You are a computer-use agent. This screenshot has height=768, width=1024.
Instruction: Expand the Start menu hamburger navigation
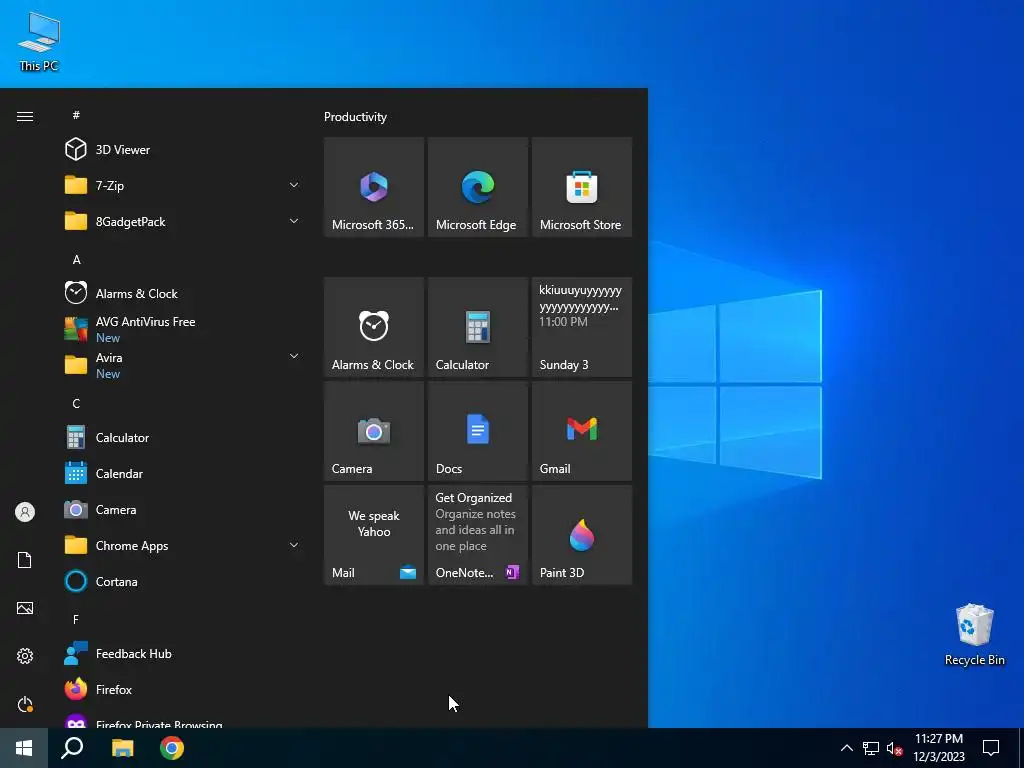25,116
